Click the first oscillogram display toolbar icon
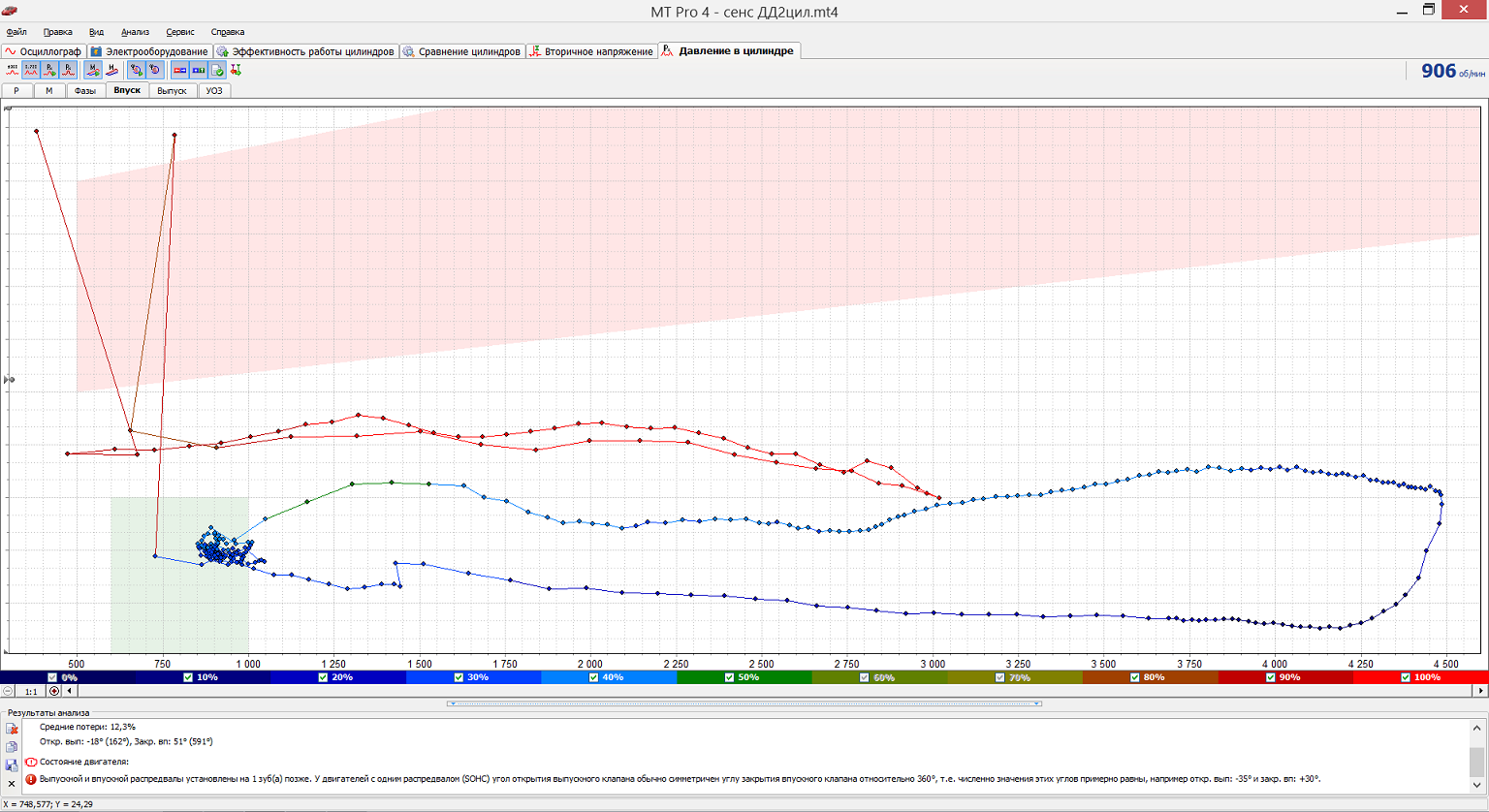 click(13, 70)
